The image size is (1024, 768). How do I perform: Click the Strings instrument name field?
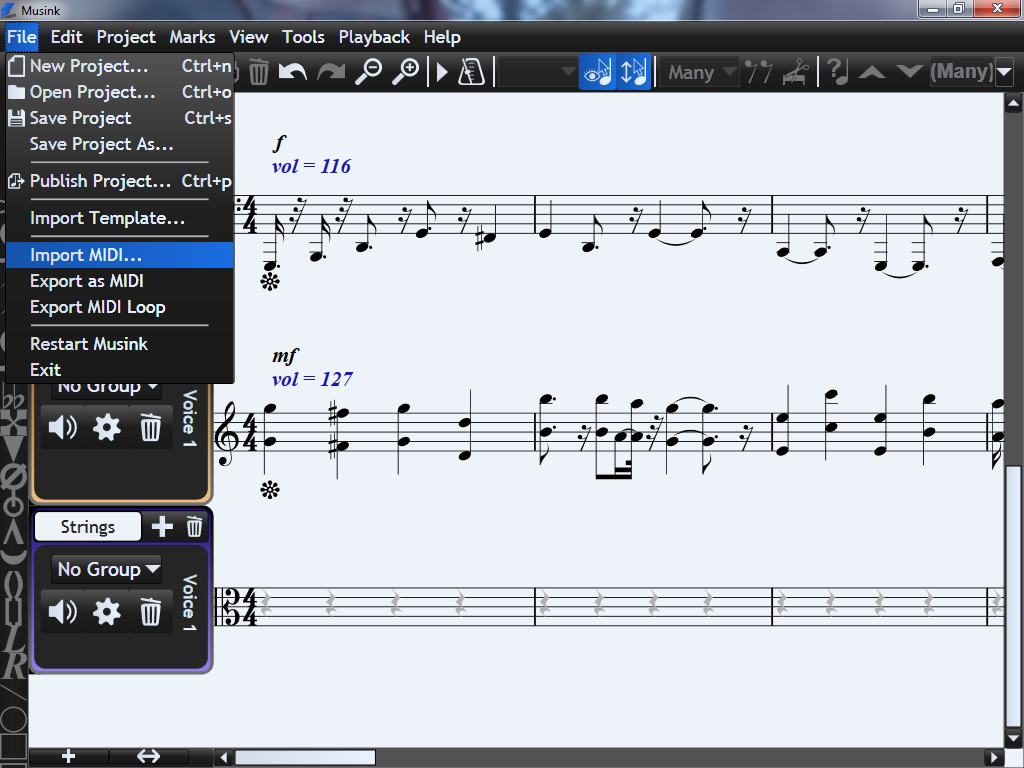coord(88,527)
